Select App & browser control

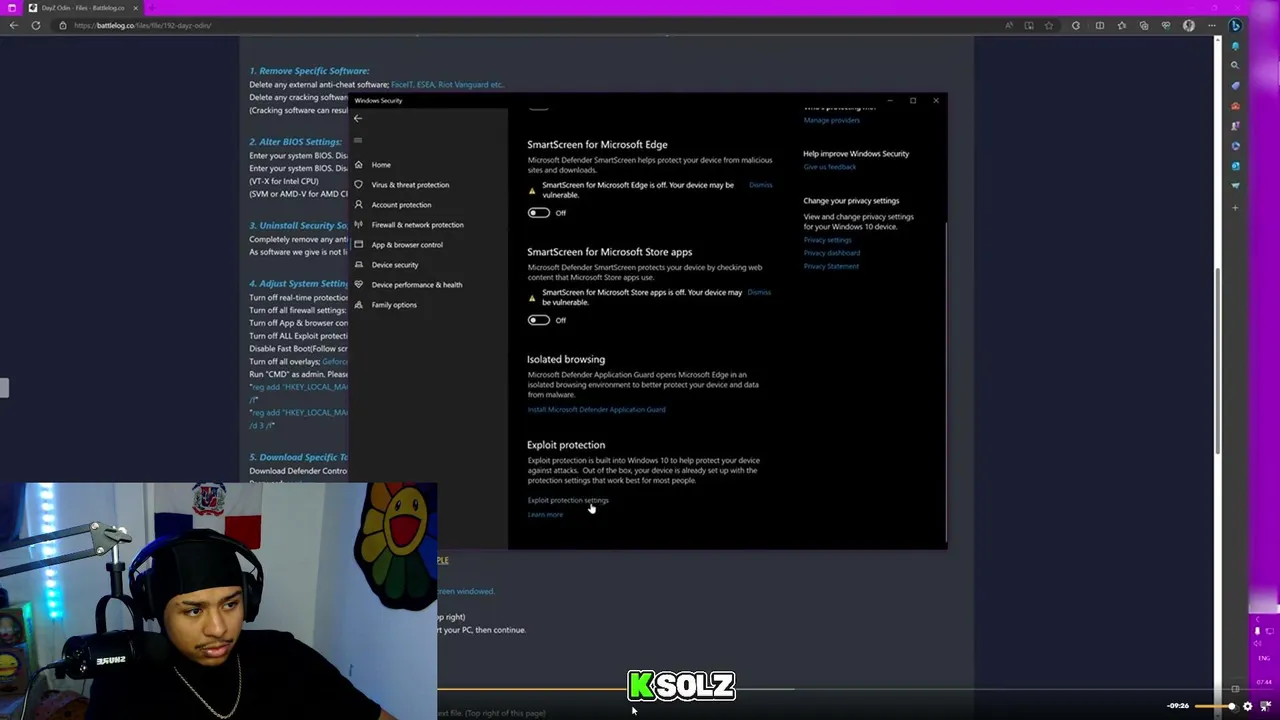[x=407, y=245]
